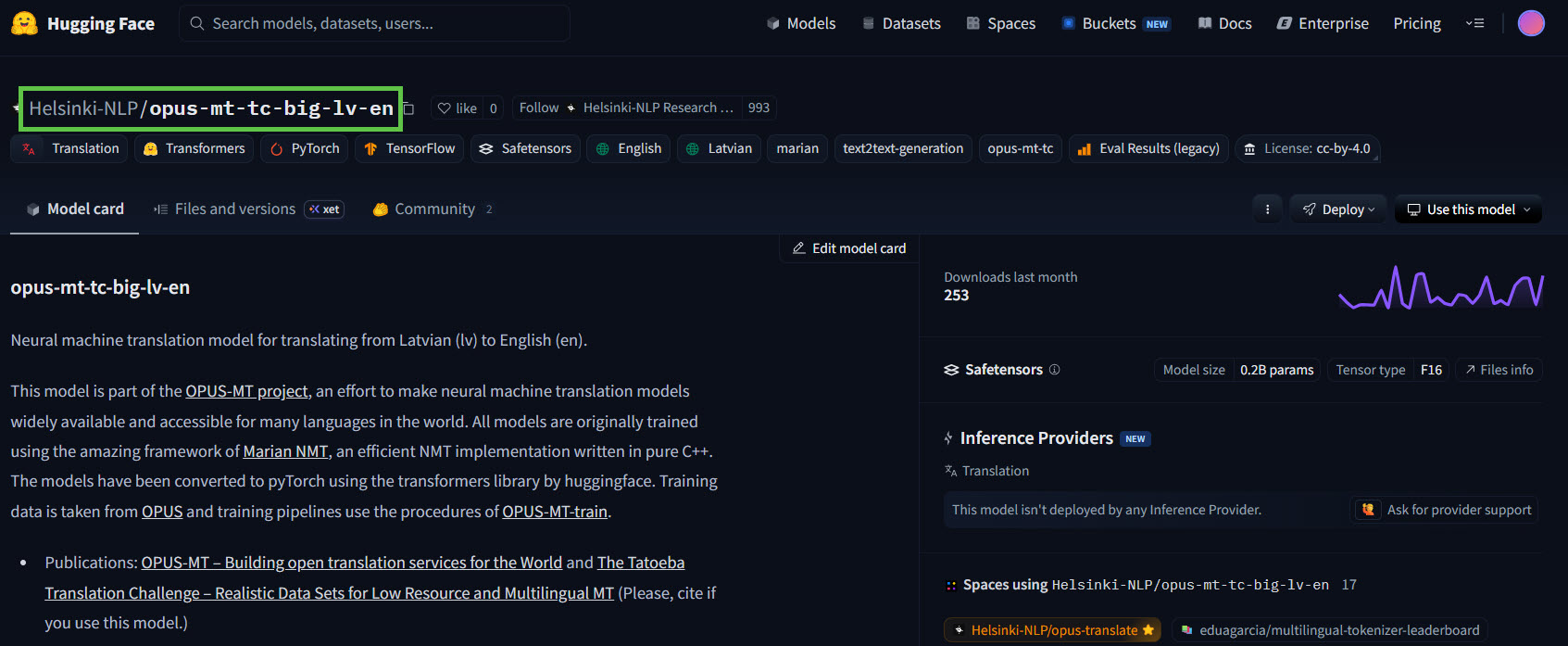1568x646 pixels.
Task: Open Docs in top navigation
Action: click(1224, 23)
